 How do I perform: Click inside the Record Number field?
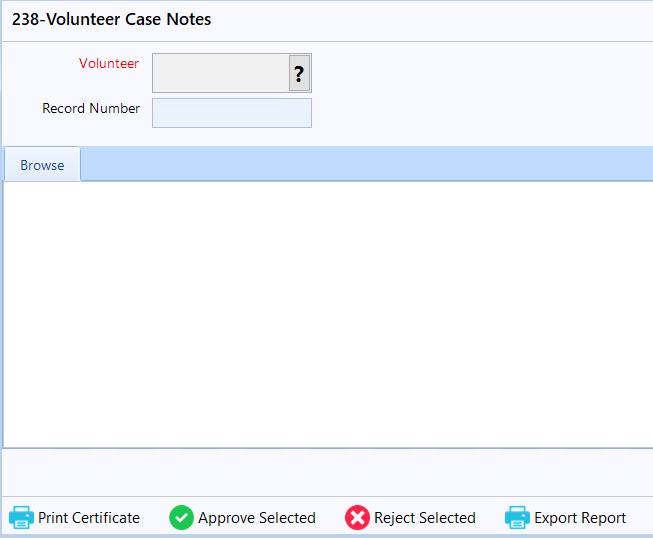(232, 113)
